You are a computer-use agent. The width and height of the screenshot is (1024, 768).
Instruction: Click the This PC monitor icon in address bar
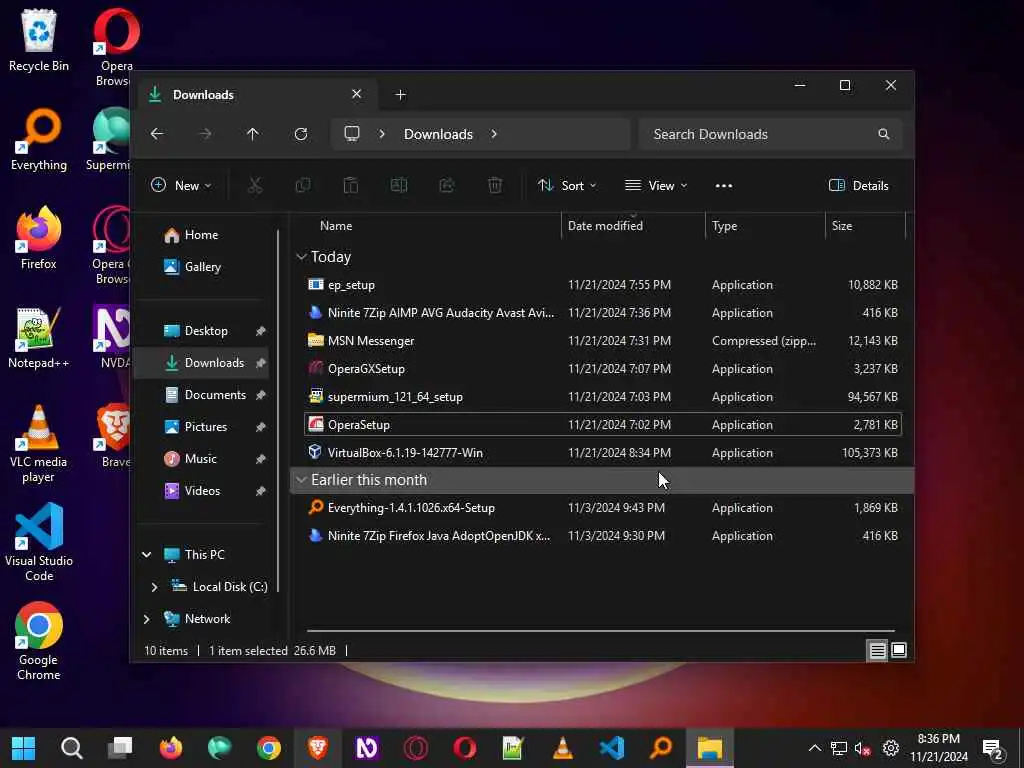coord(352,134)
